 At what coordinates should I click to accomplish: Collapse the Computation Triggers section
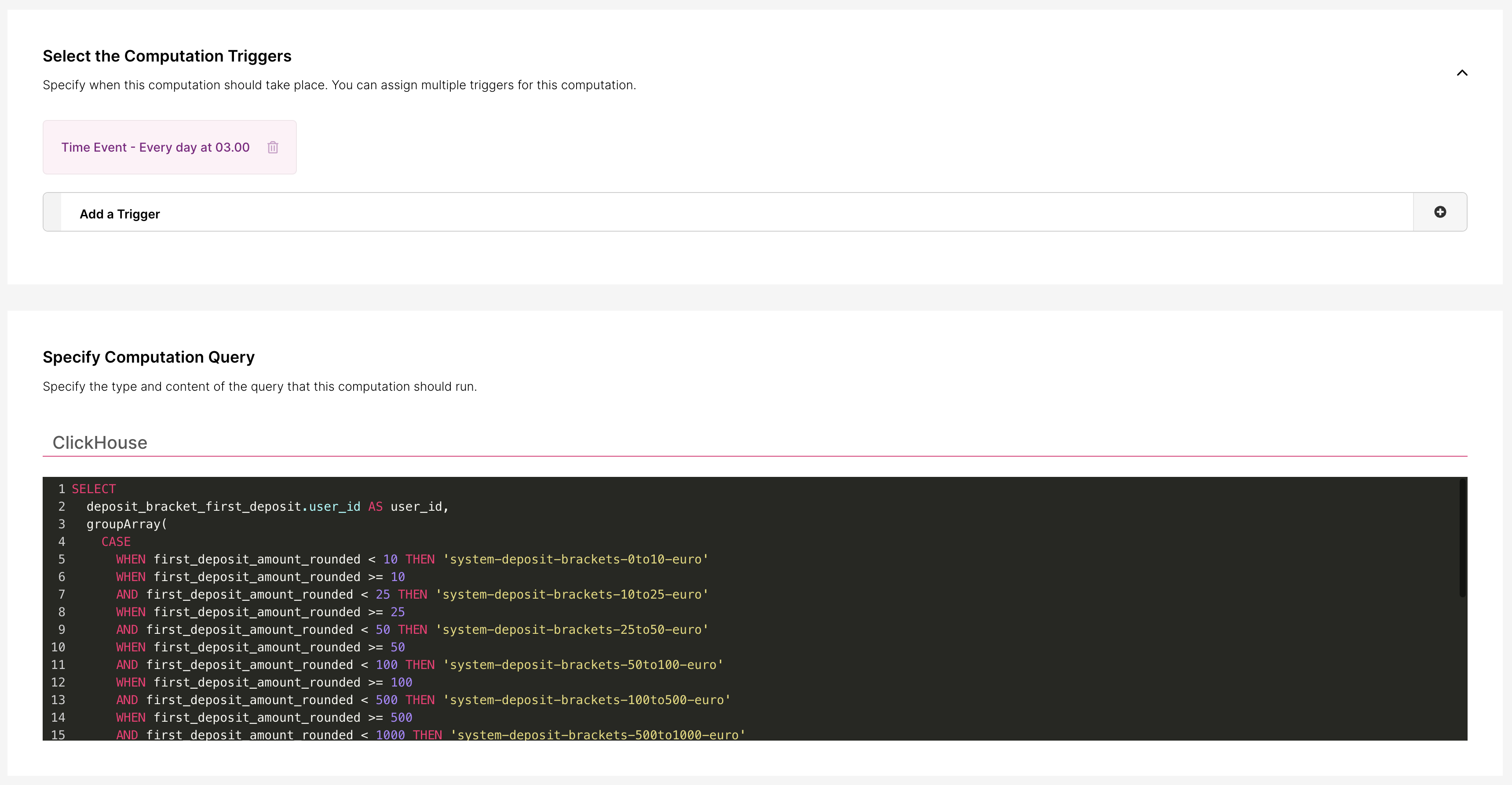[1461, 73]
